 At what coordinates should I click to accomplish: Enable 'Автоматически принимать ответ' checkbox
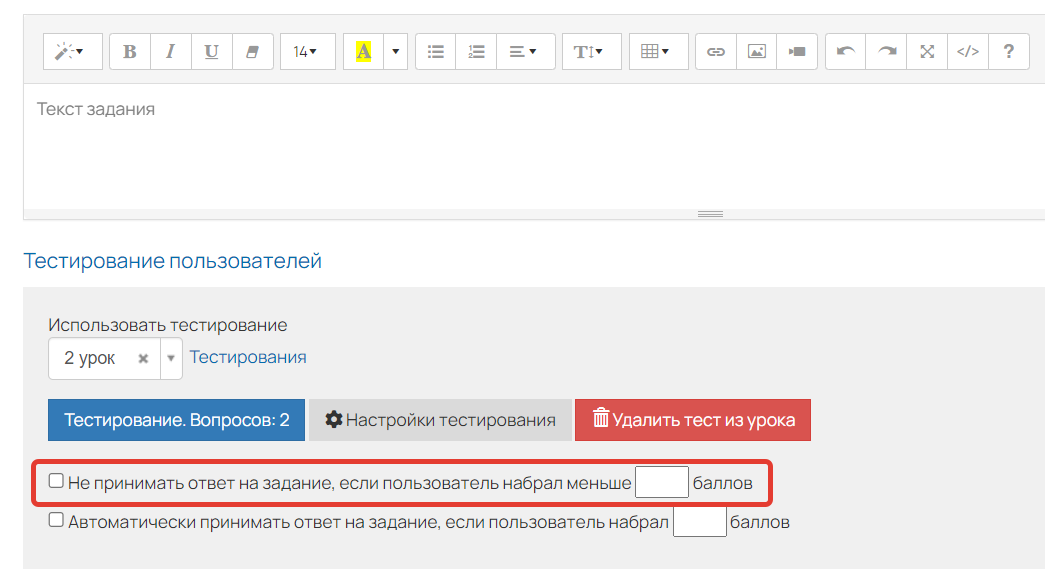click(x=56, y=520)
